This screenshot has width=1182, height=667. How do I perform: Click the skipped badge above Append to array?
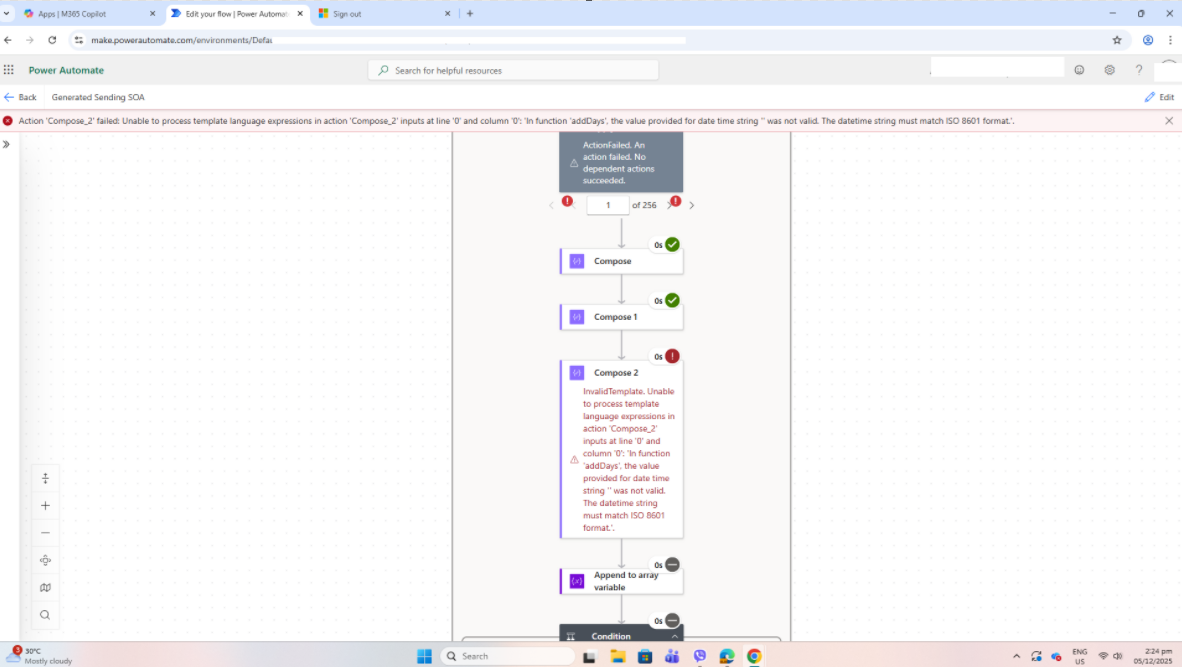[x=672, y=565]
